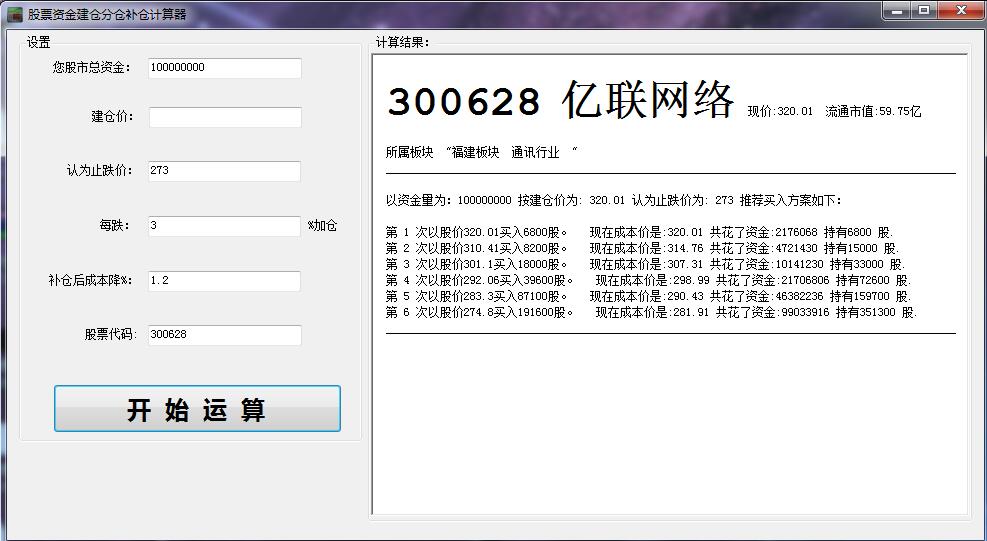Image resolution: width=987 pixels, height=541 pixels.
Task: Click the 计算结果 heading
Action: [x=403, y=43]
